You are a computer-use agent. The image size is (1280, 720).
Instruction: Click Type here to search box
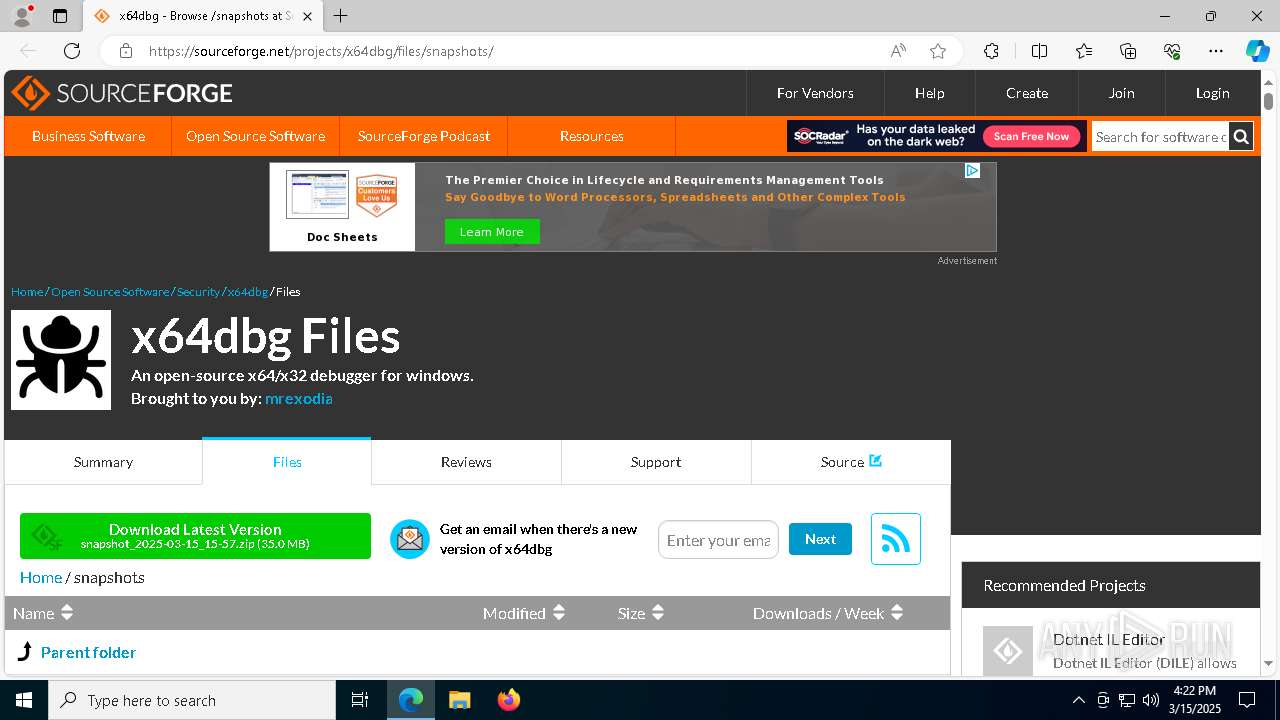click(x=192, y=700)
